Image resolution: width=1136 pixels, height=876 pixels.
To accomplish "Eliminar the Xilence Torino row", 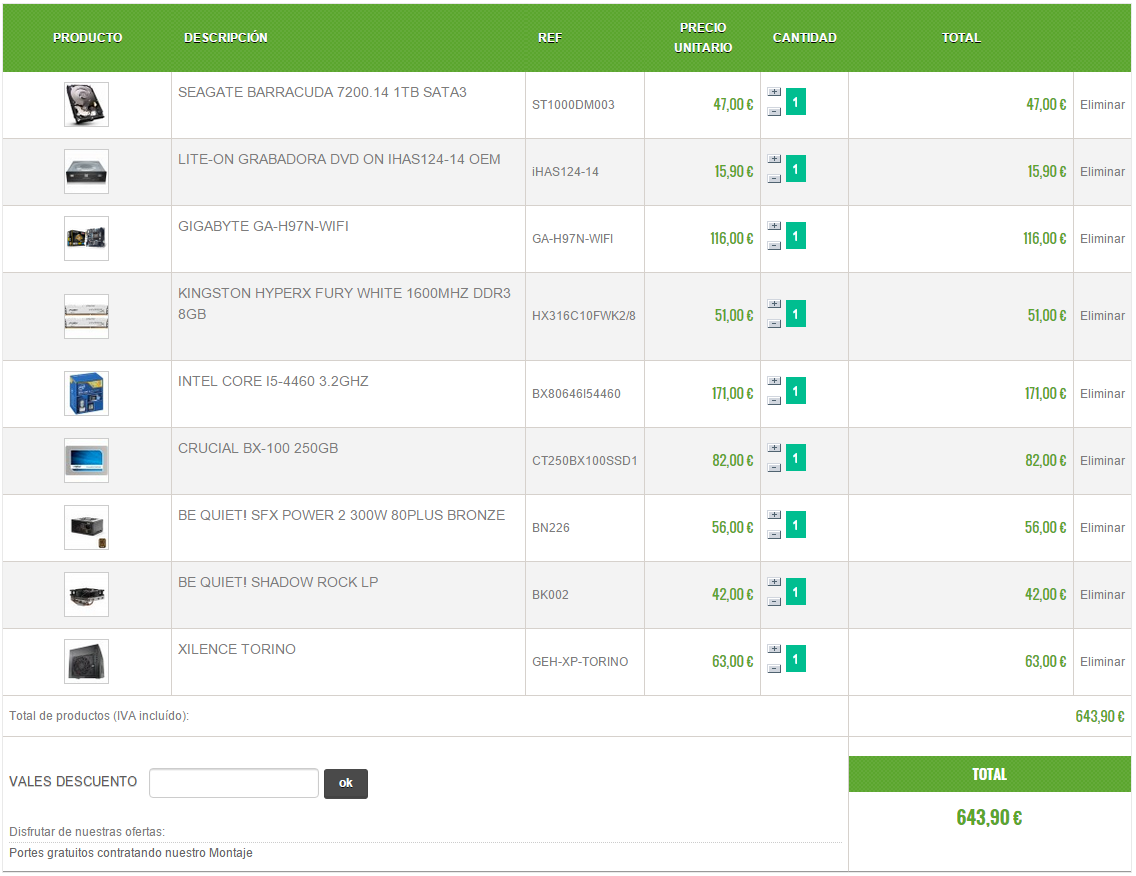I will pyautogui.click(x=1102, y=662).
